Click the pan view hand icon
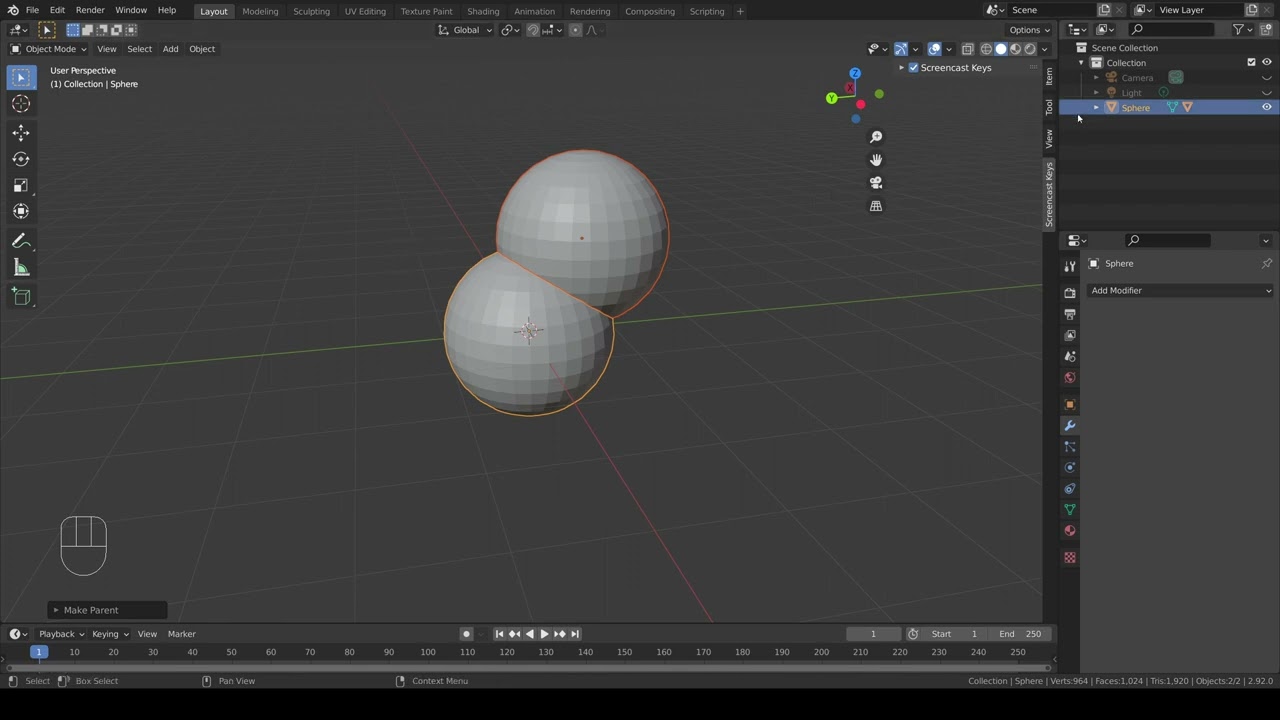Screen dimensions: 1280x720 coord(876,160)
